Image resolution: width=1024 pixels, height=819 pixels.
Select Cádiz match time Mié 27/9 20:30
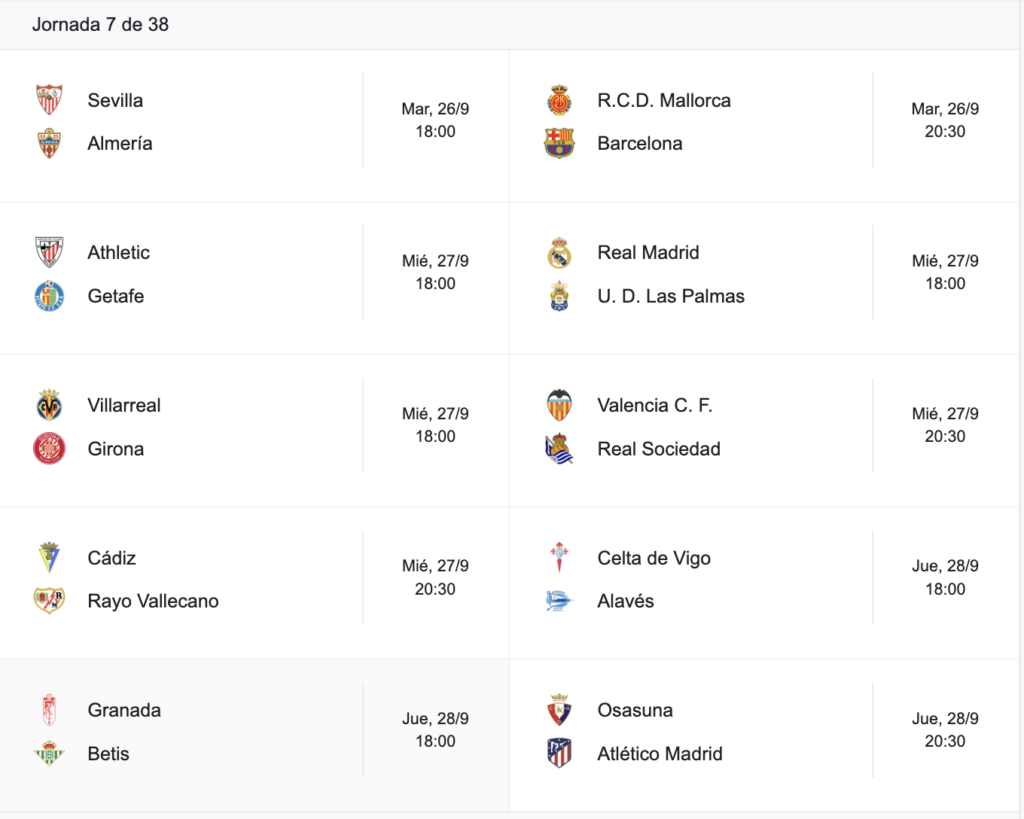[436, 577]
